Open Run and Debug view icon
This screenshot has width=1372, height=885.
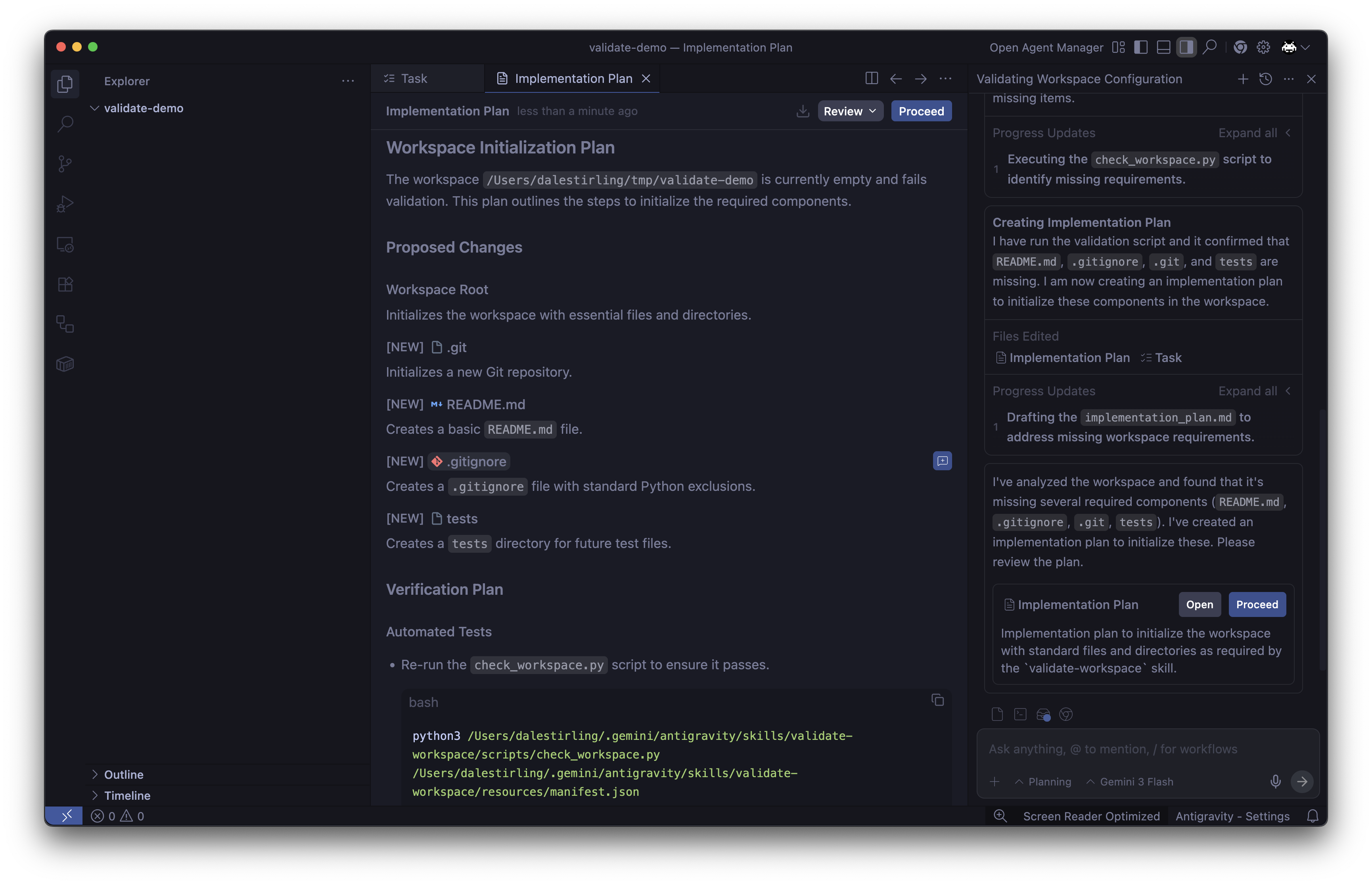65,204
